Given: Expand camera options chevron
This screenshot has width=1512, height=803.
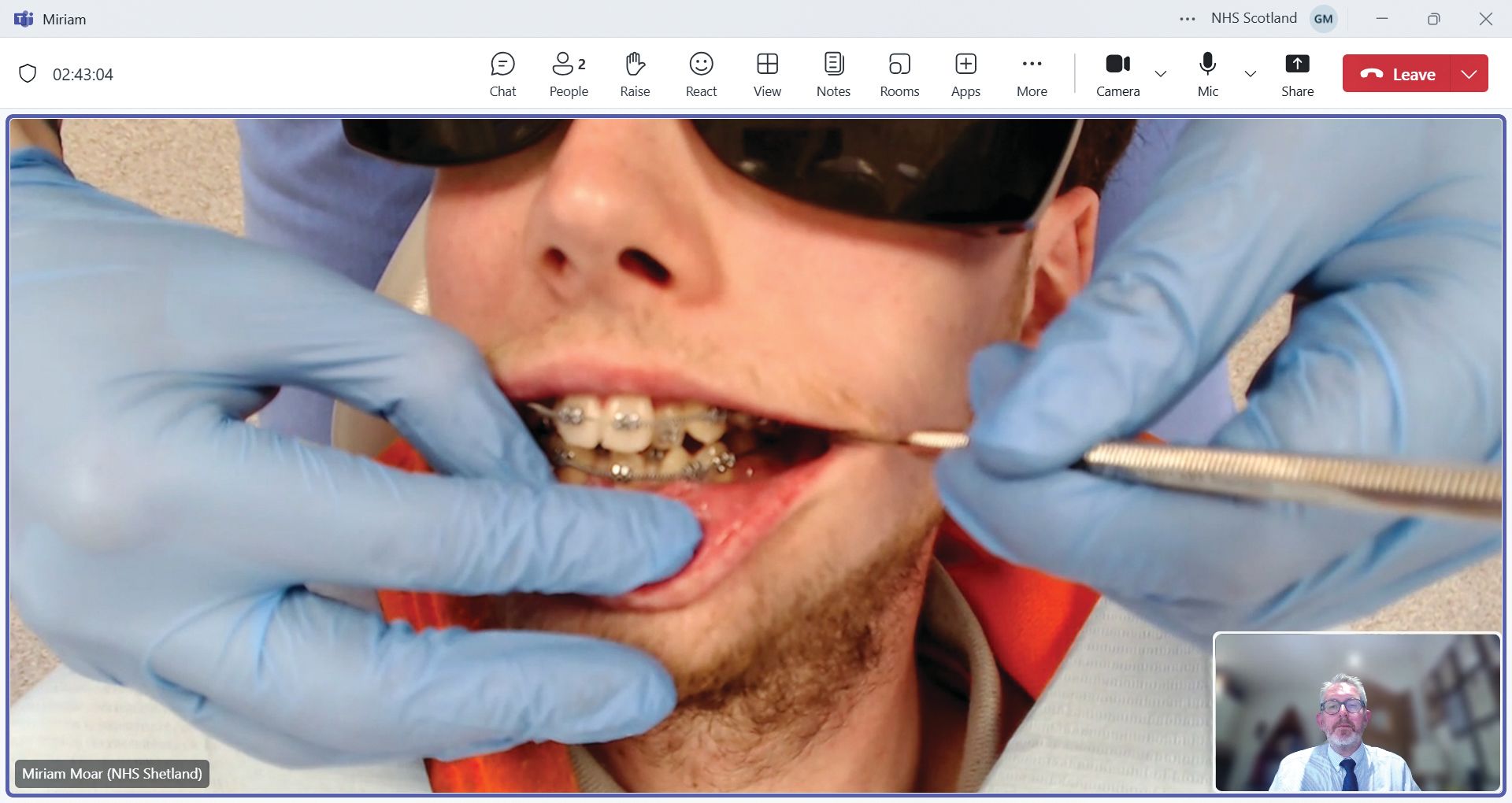Looking at the screenshot, I should (x=1160, y=74).
